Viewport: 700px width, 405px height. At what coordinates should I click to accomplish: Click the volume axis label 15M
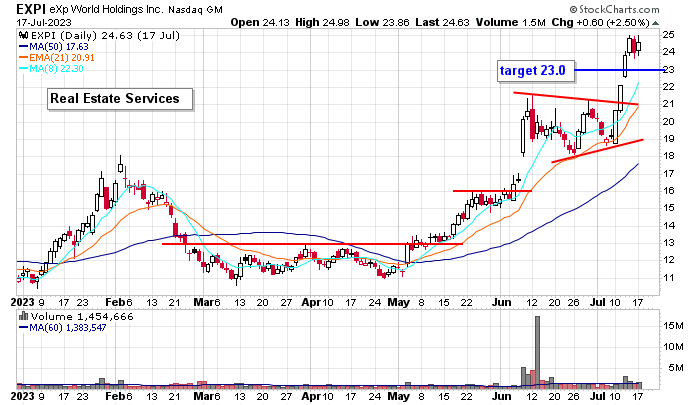pos(673,326)
